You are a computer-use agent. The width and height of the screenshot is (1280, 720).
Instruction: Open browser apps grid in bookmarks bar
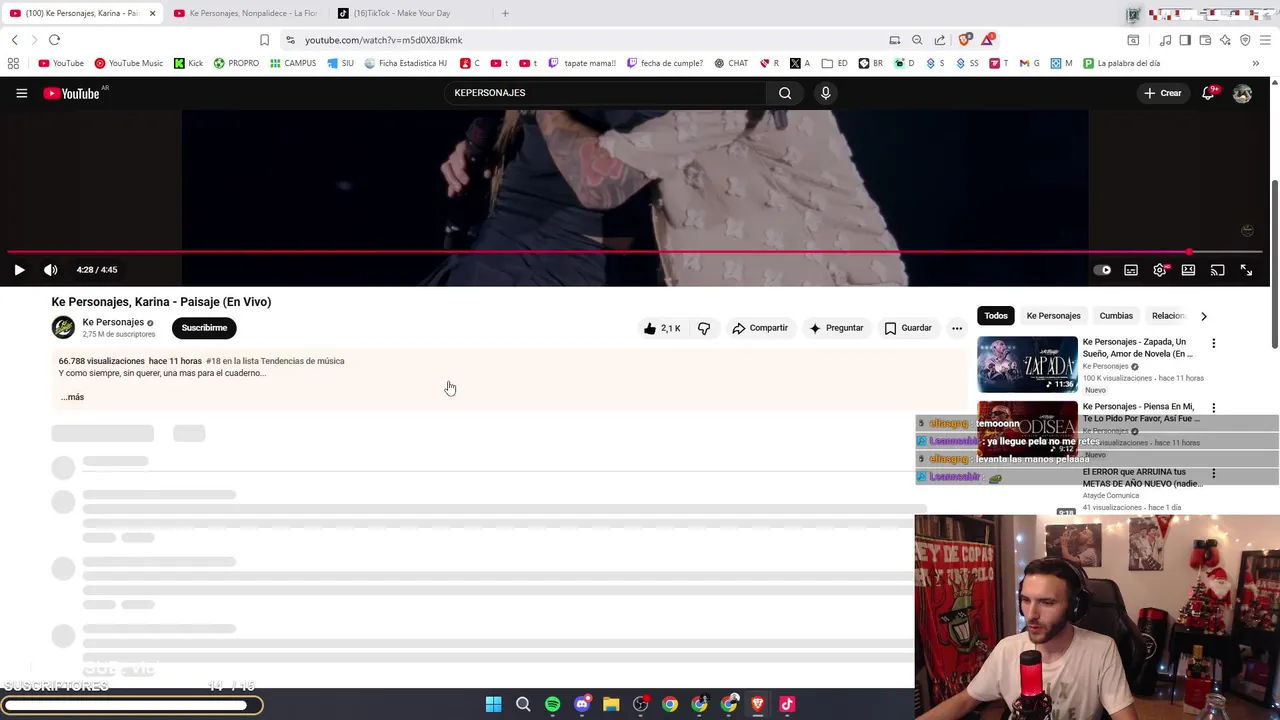pos(13,63)
